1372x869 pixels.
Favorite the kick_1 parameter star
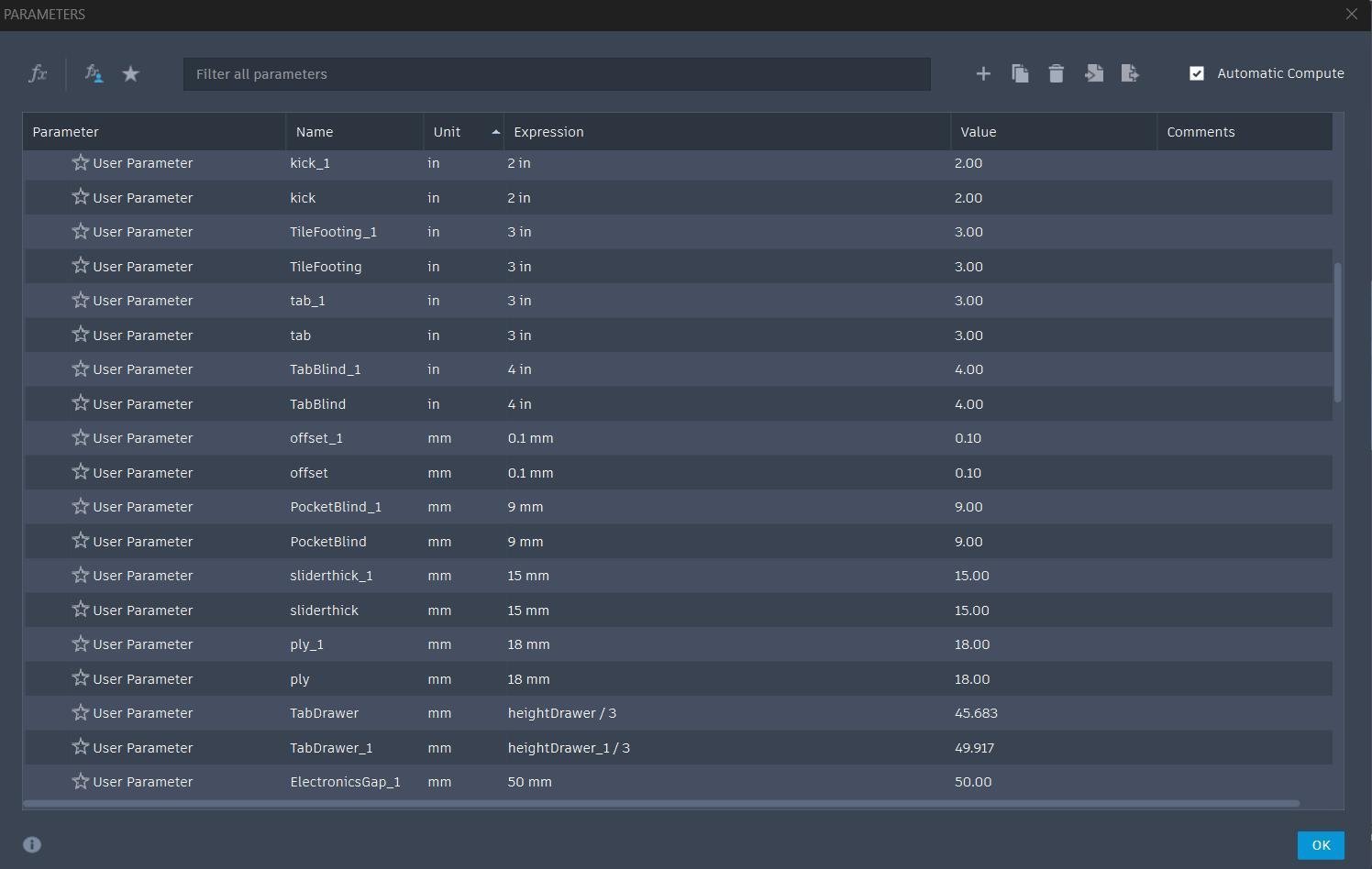81,162
